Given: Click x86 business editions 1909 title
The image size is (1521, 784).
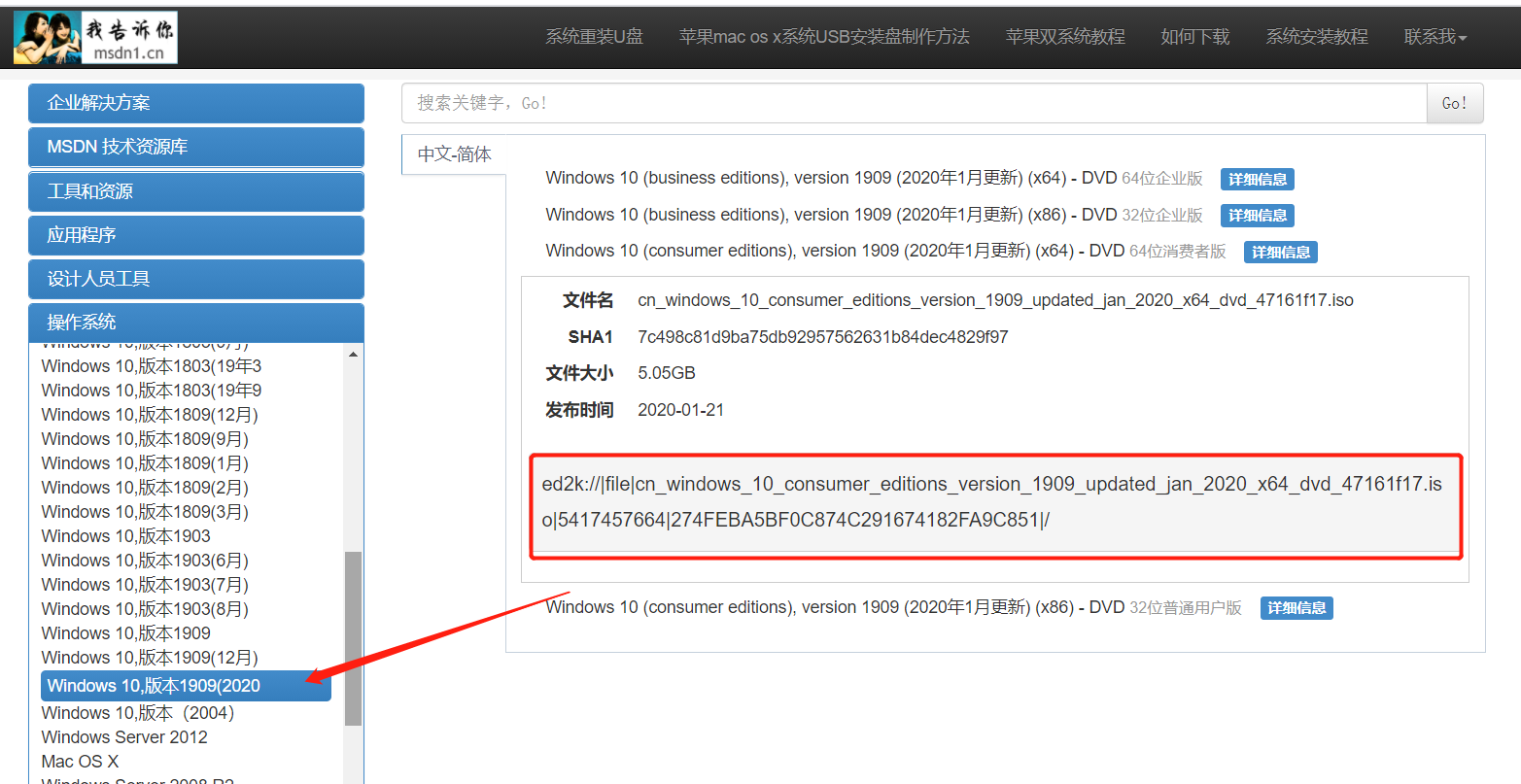Looking at the screenshot, I should tap(831, 215).
